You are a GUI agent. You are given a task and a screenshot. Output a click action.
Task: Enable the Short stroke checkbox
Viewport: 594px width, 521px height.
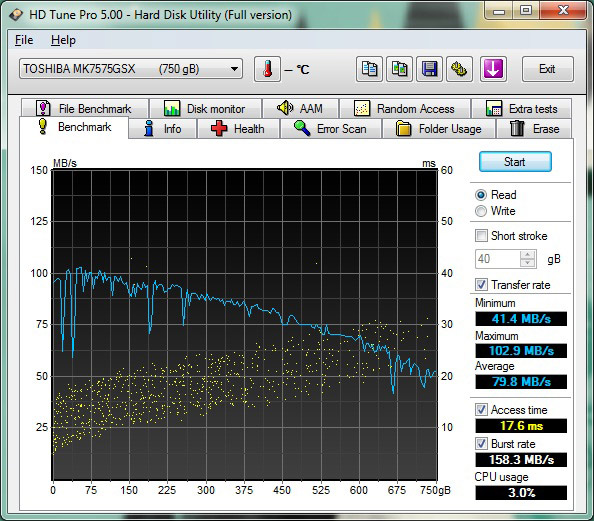pos(481,236)
